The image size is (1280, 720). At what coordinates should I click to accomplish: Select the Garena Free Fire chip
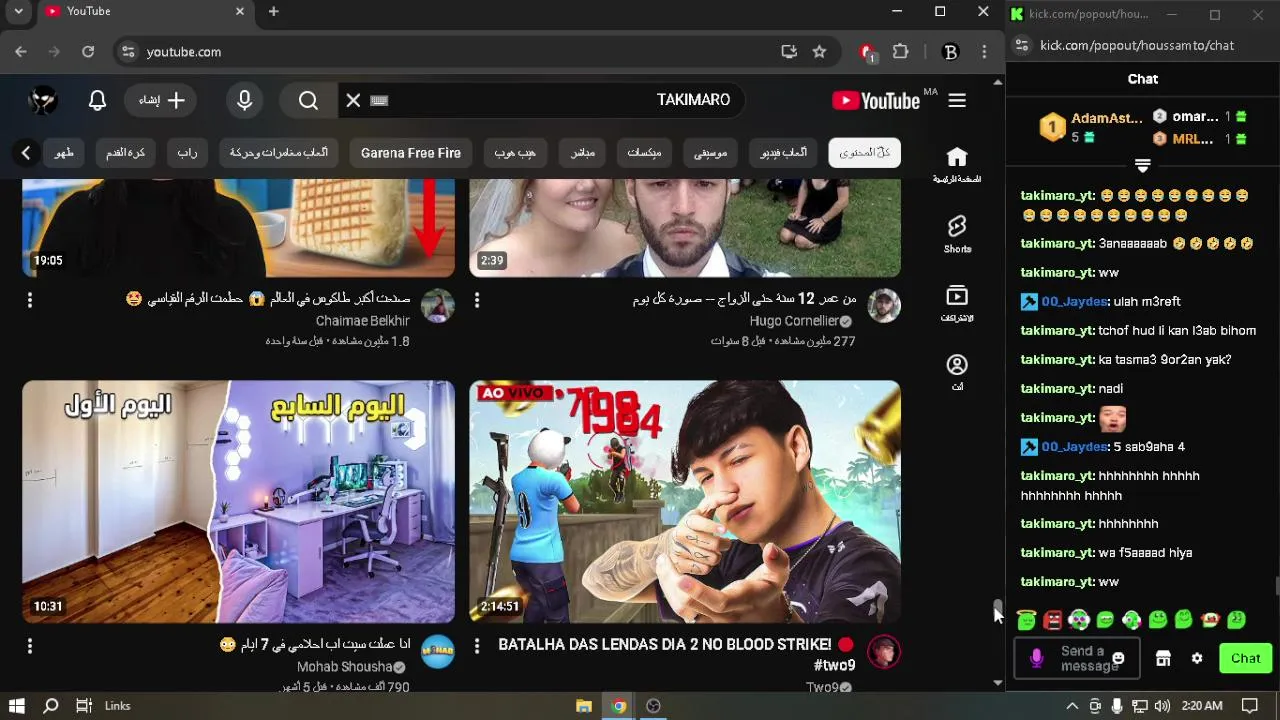tap(411, 153)
